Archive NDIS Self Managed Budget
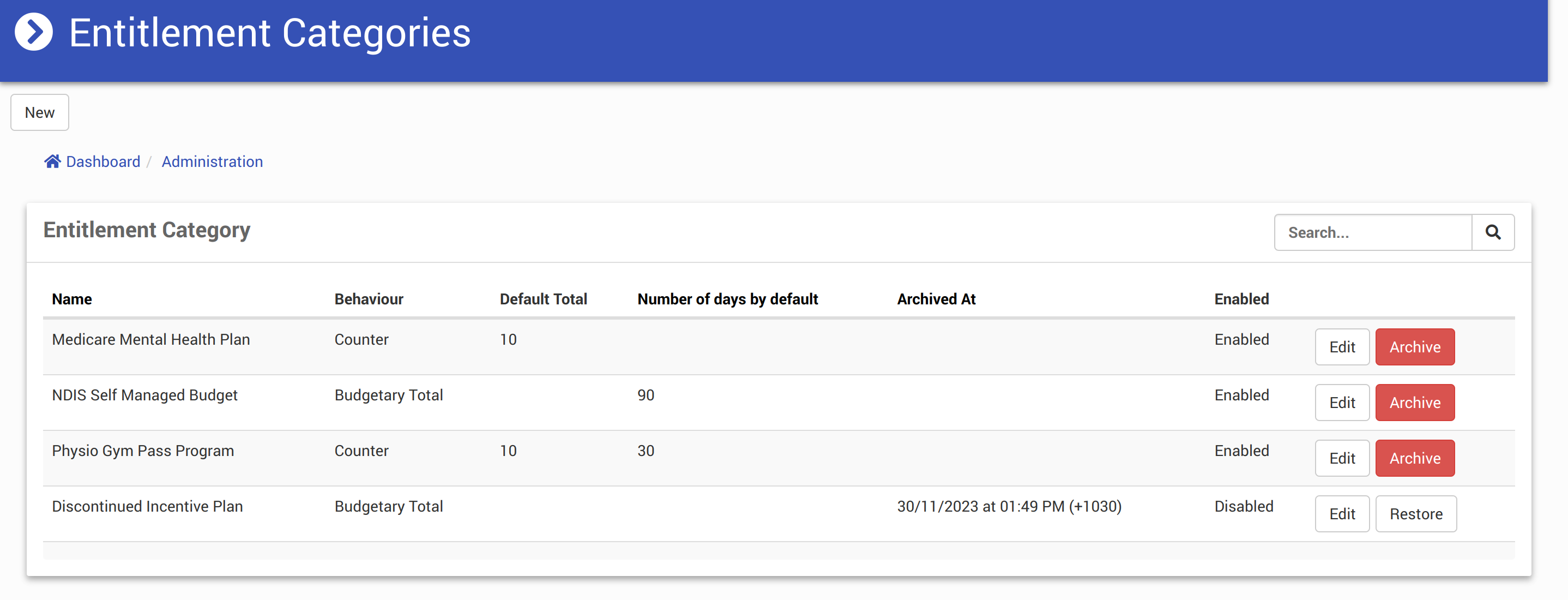1568x600 pixels. pos(1414,403)
